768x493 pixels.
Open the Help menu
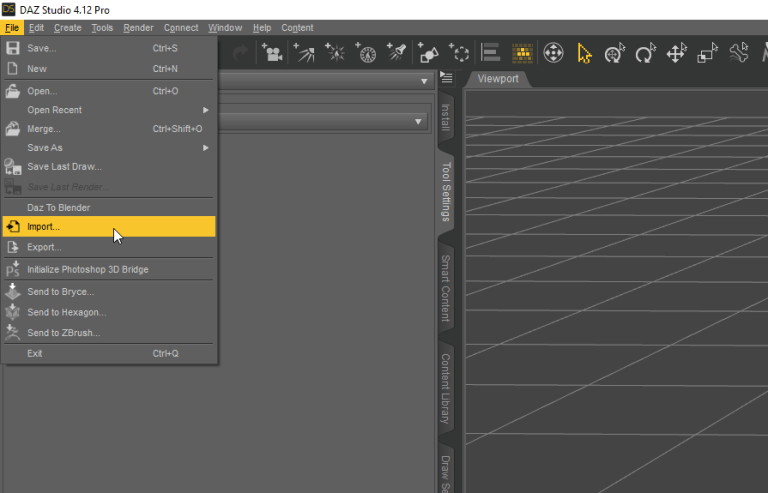pos(262,28)
